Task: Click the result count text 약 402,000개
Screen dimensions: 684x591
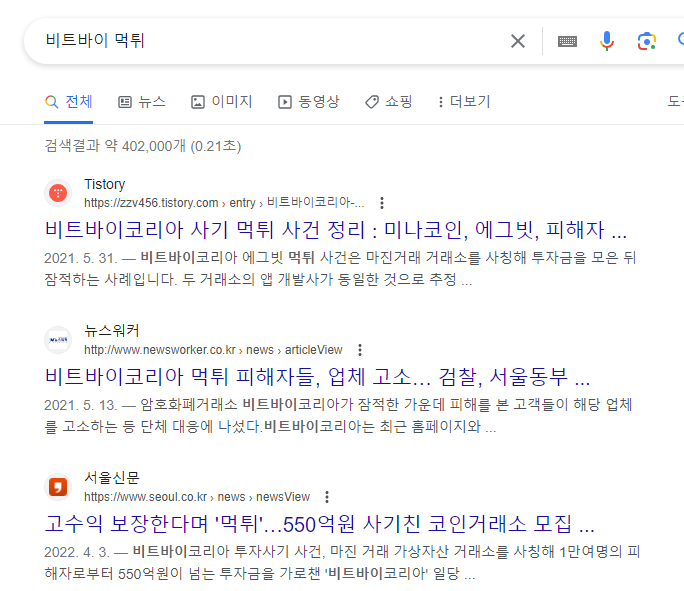Action: click(x=143, y=146)
